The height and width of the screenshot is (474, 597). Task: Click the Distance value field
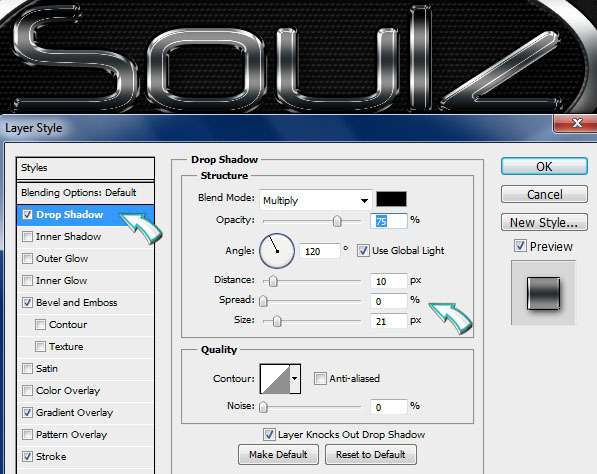tap(389, 281)
